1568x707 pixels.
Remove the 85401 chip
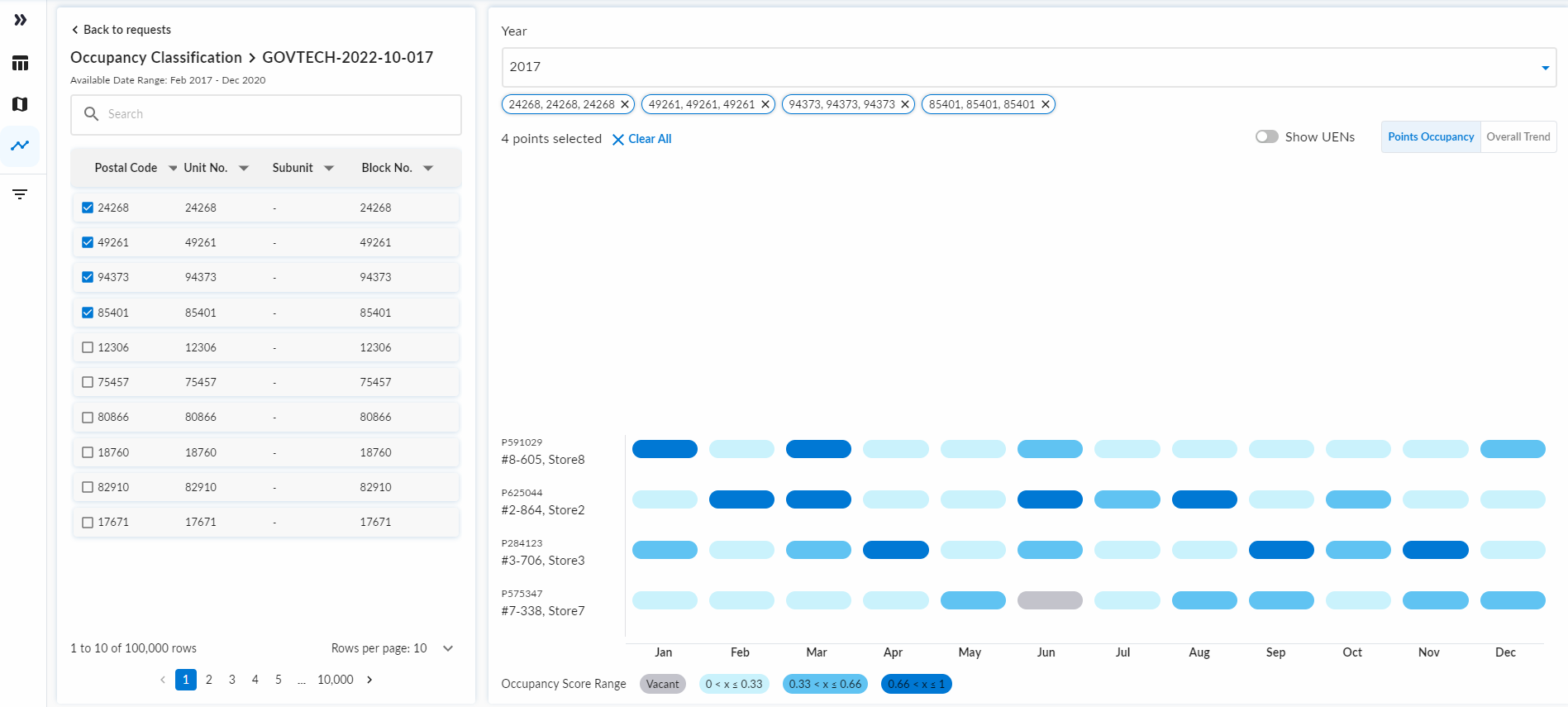click(x=1046, y=104)
